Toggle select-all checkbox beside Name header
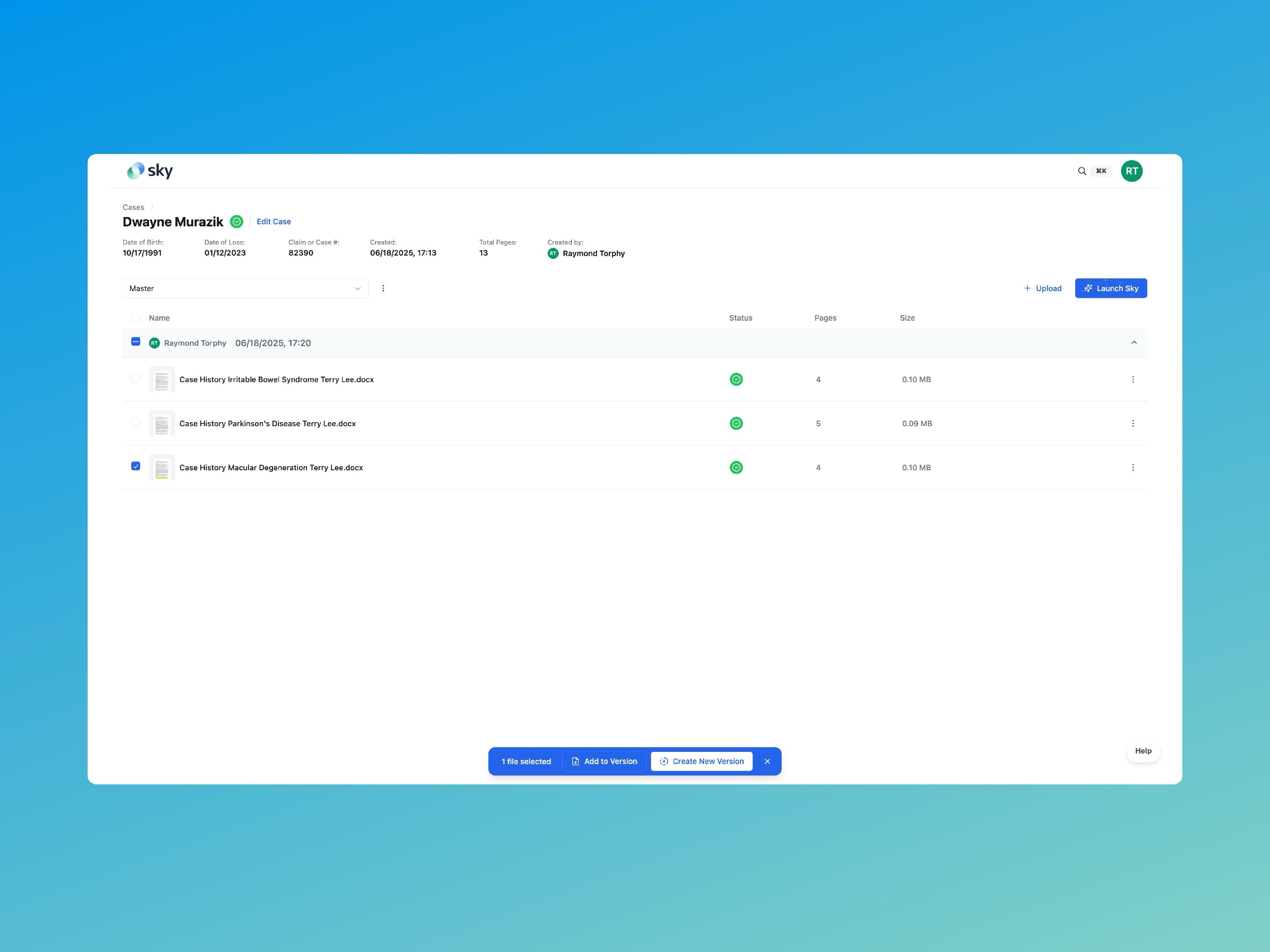 point(135,319)
